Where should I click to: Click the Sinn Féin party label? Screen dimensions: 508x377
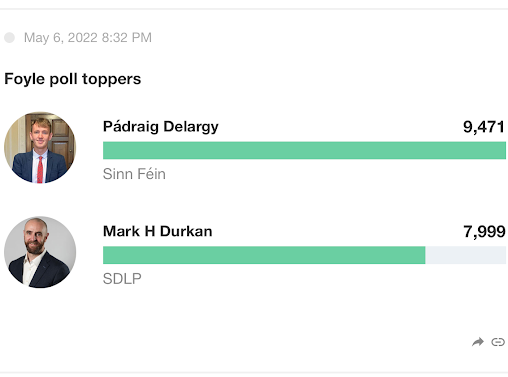click(134, 174)
